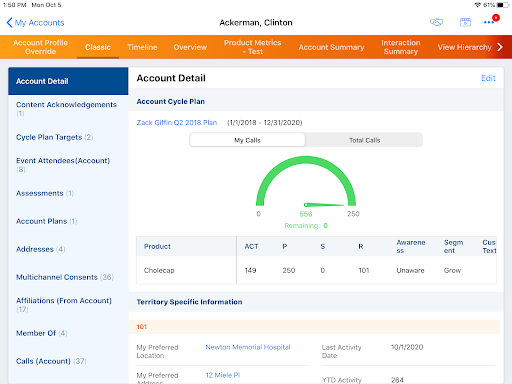Viewport: 512px width, 384px height.
Task: Tap the Segment column header
Action: pyautogui.click(x=453, y=246)
